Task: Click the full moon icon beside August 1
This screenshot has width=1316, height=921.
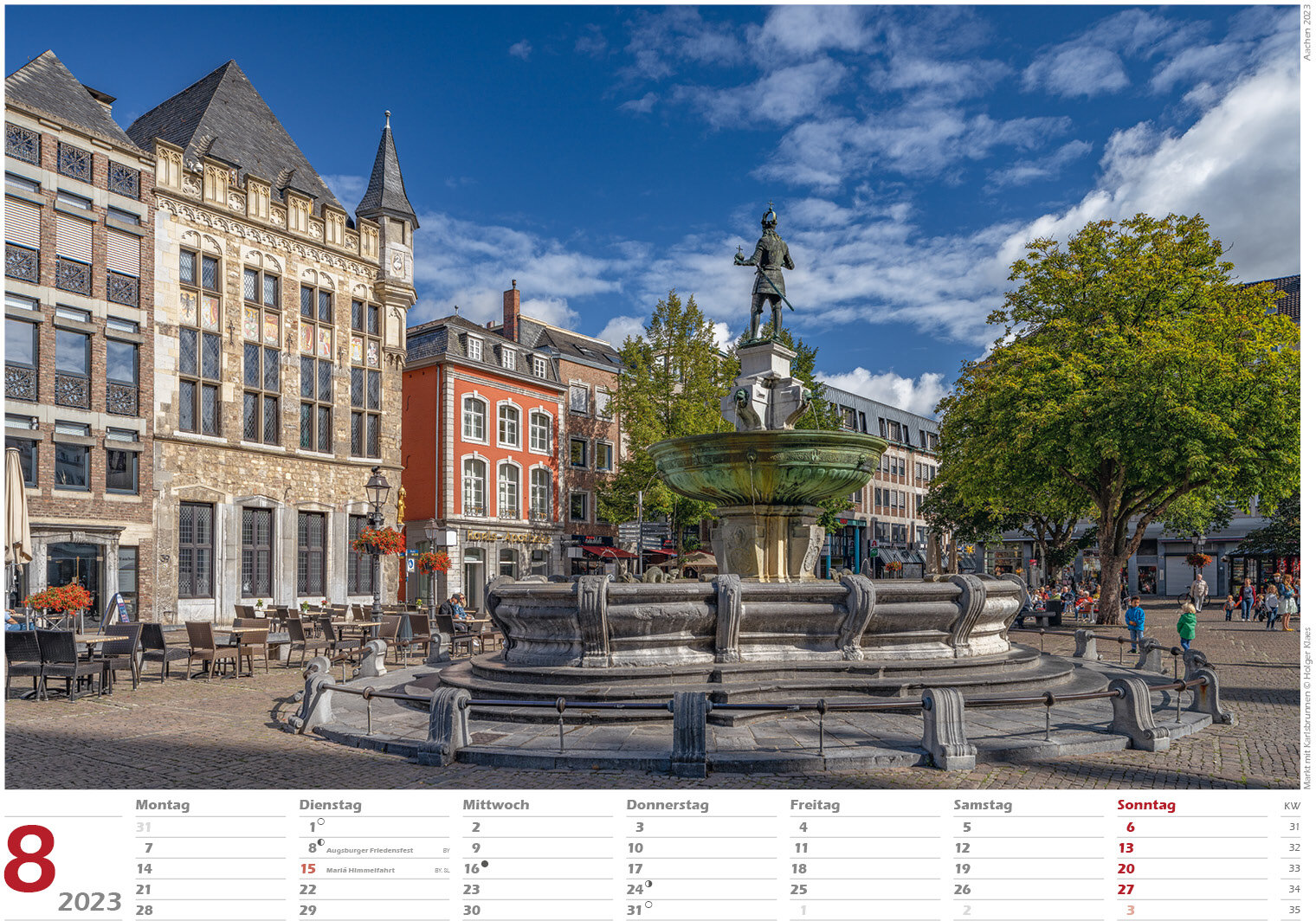Action: click(x=320, y=822)
